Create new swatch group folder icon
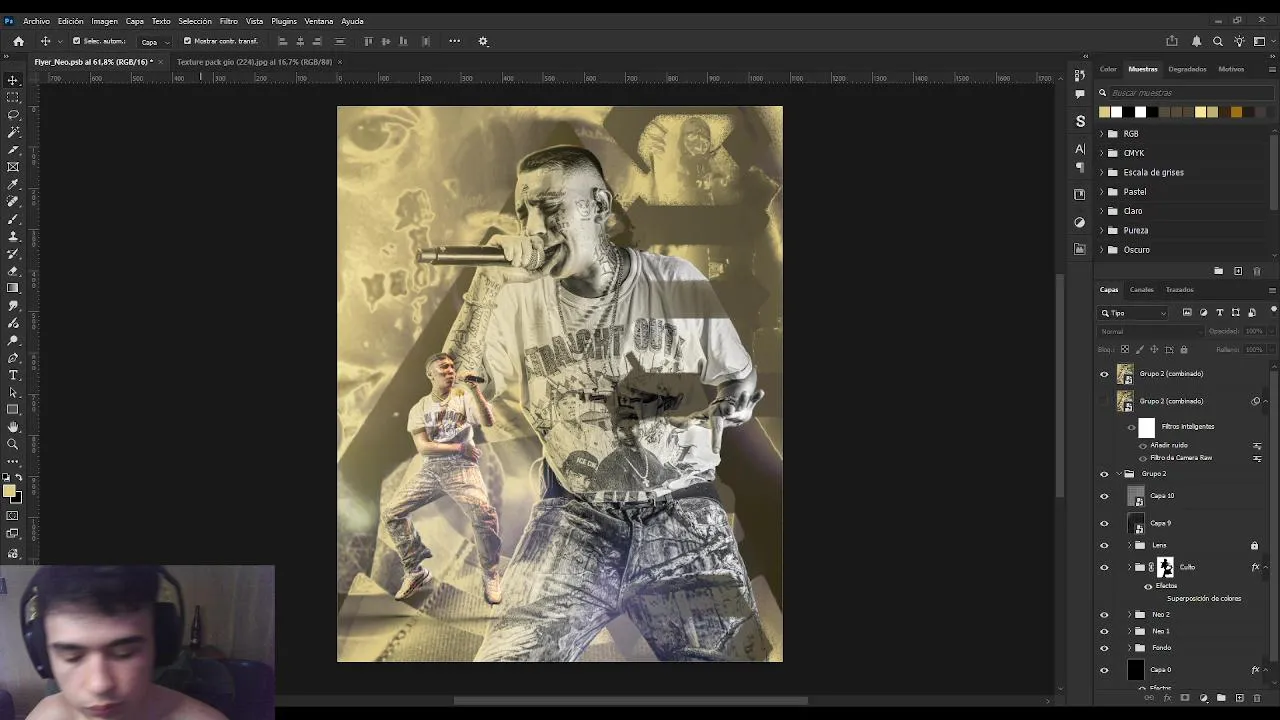Viewport: 1280px width, 720px height. [x=1218, y=271]
